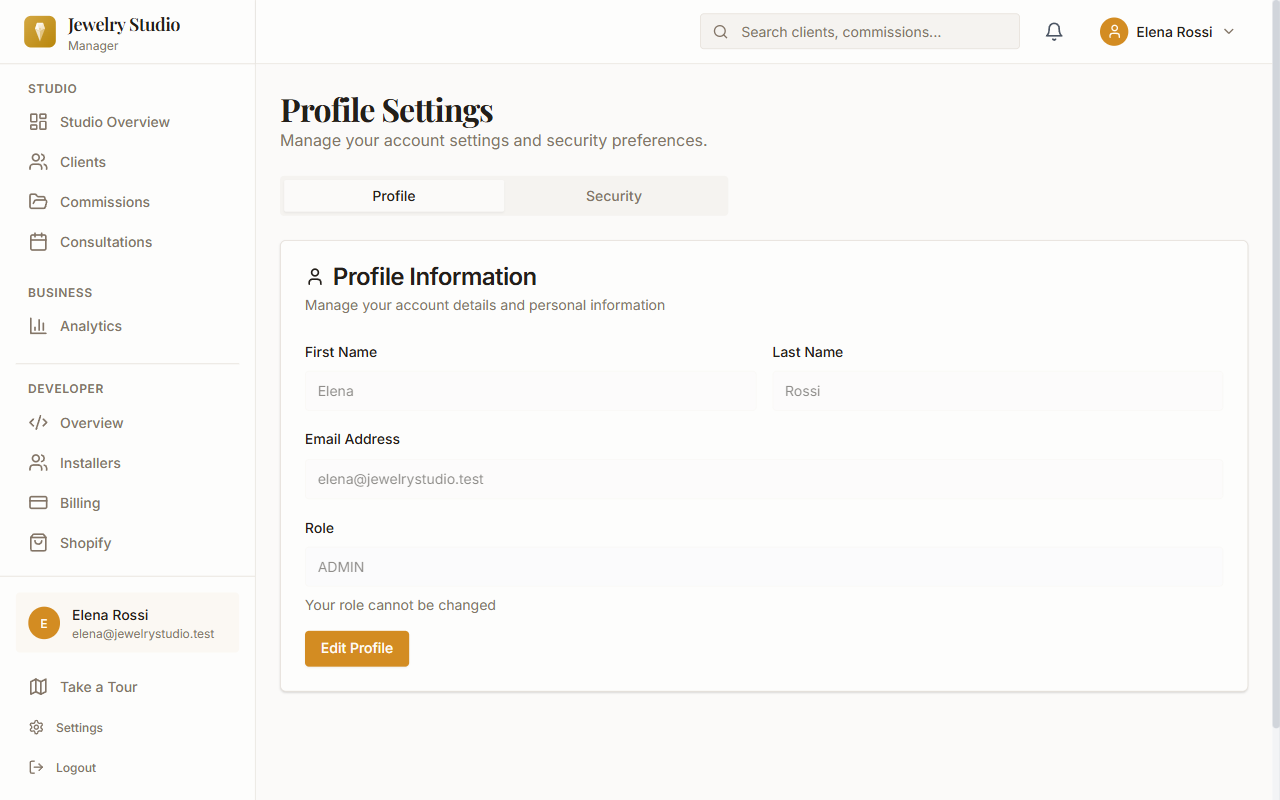This screenshot has height=800, width=1280.
Task: Click the Edit Profile button
Action: (357, 648)
